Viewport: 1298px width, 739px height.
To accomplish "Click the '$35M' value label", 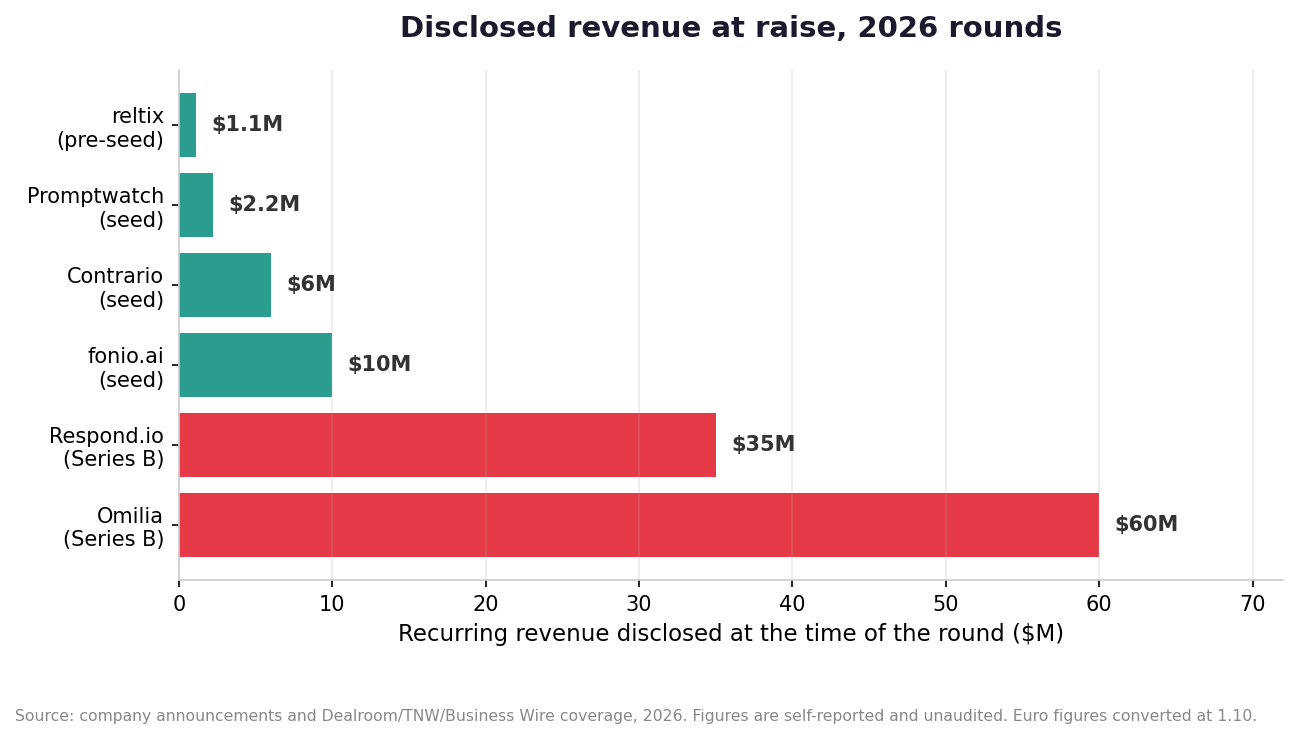I will (763, 445).
